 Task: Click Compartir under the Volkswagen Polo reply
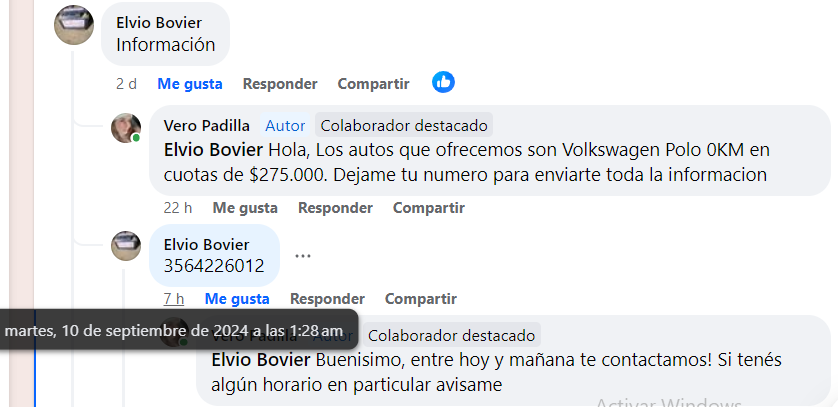point(429,208)
